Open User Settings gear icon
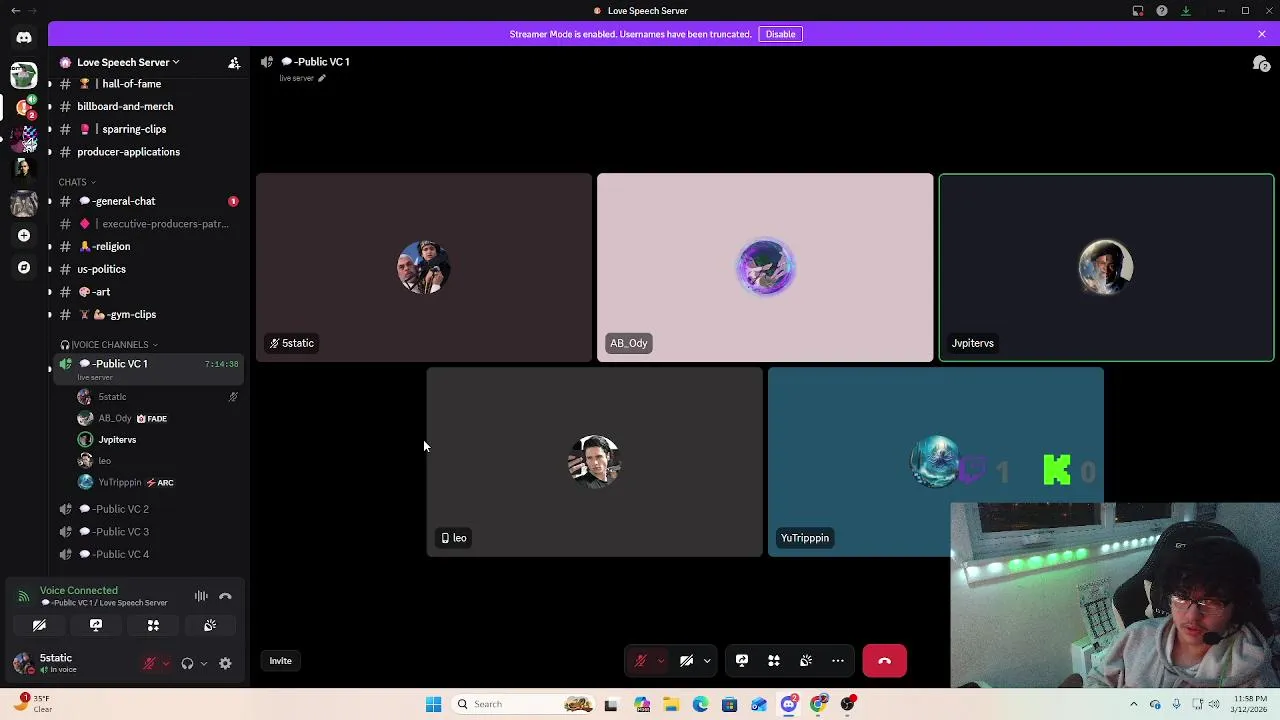This screenshot has width=1280, height=720. [225, 663]
